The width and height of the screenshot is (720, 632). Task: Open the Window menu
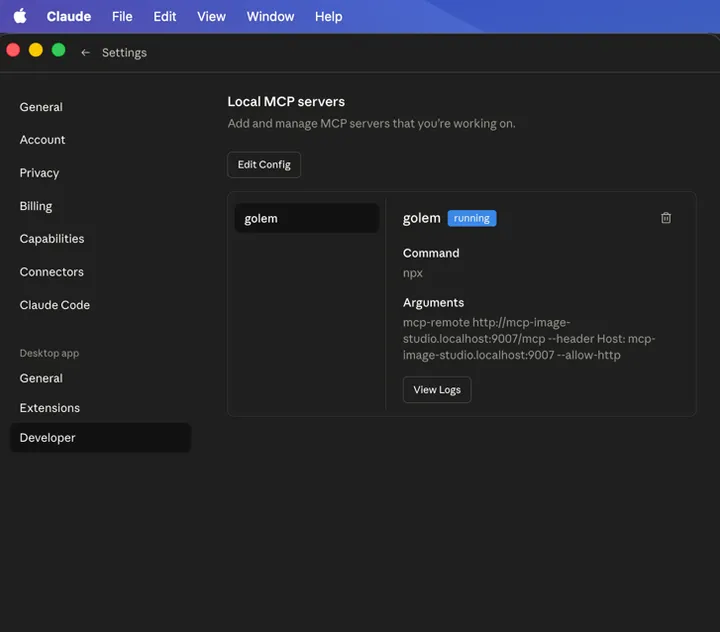point(270,17)
